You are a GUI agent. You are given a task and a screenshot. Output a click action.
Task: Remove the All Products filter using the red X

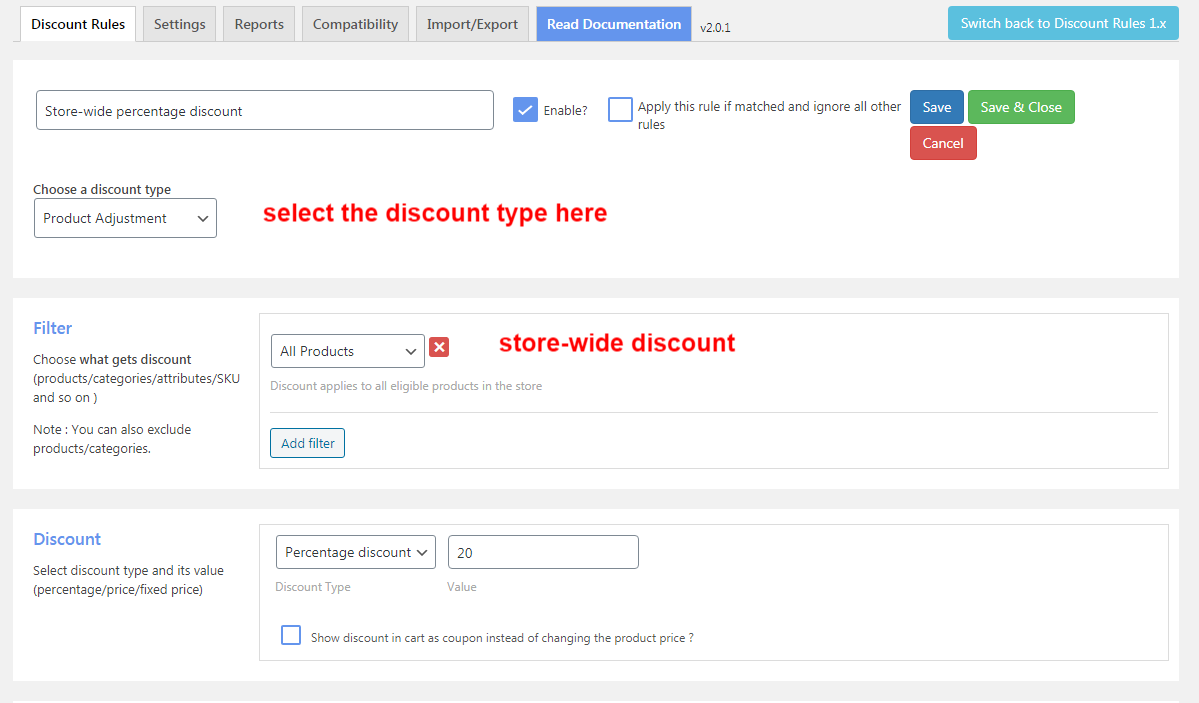pyautogui.click(x=438, y=347)
